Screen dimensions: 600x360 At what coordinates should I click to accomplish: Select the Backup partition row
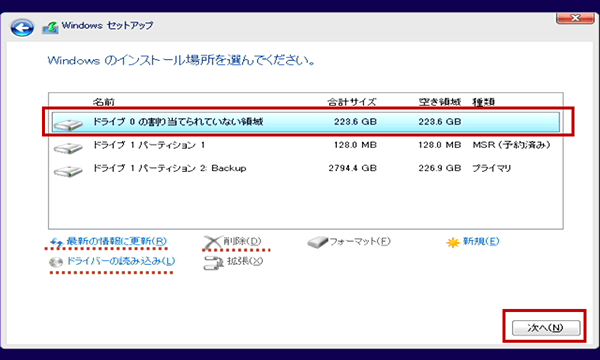(306, 168)
